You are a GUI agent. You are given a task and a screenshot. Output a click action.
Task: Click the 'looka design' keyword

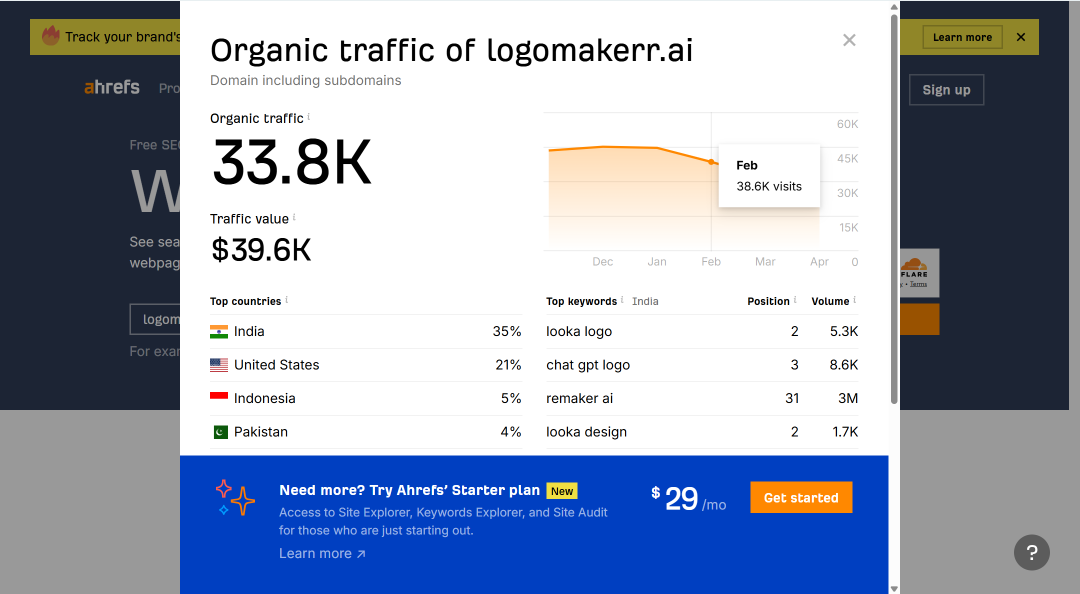point(587,432)
